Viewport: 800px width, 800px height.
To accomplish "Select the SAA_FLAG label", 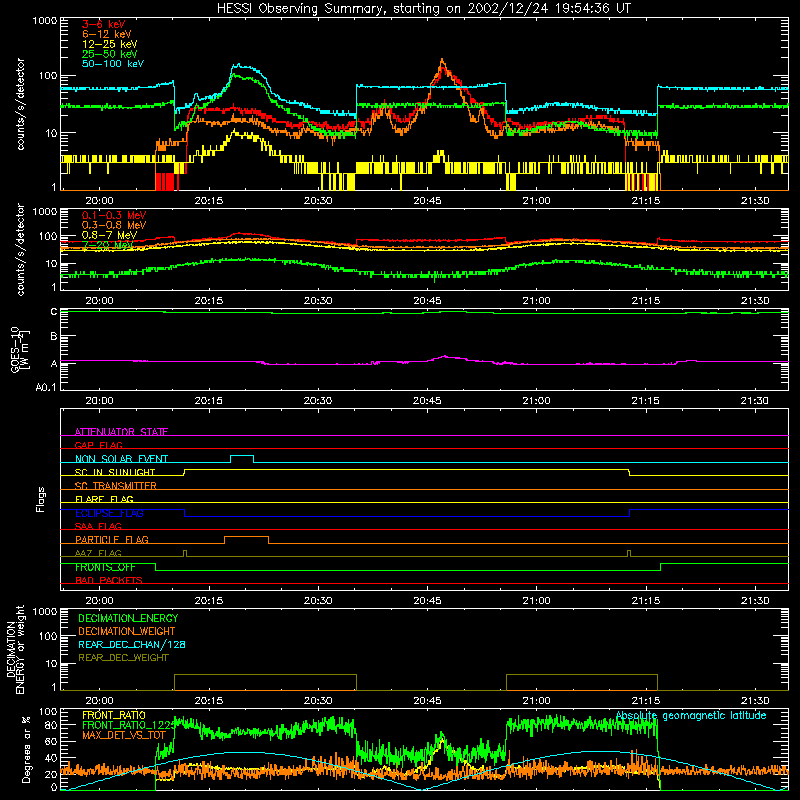I will point(98,526).
